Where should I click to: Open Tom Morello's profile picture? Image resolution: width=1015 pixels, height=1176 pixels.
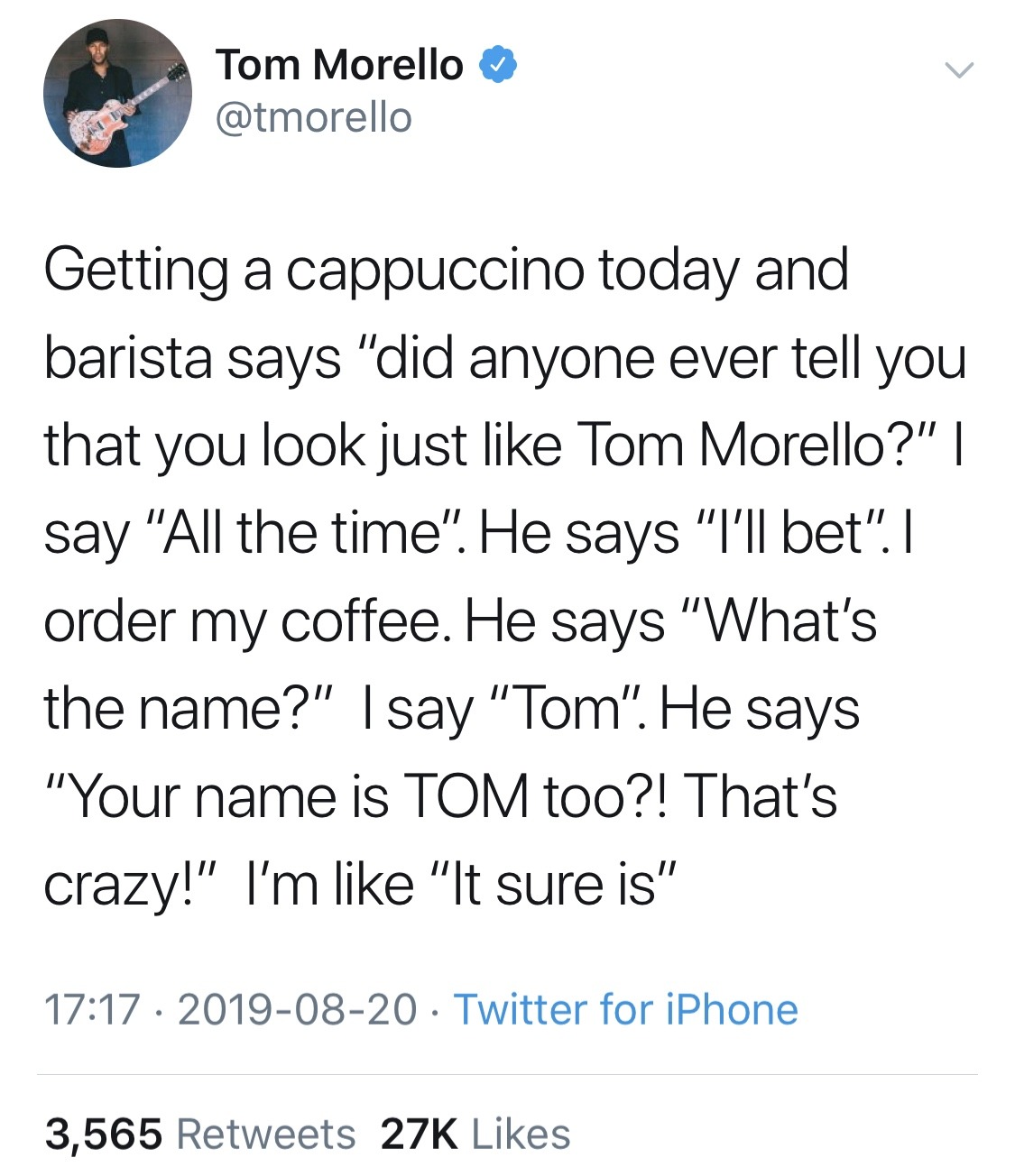pos(117,93)
